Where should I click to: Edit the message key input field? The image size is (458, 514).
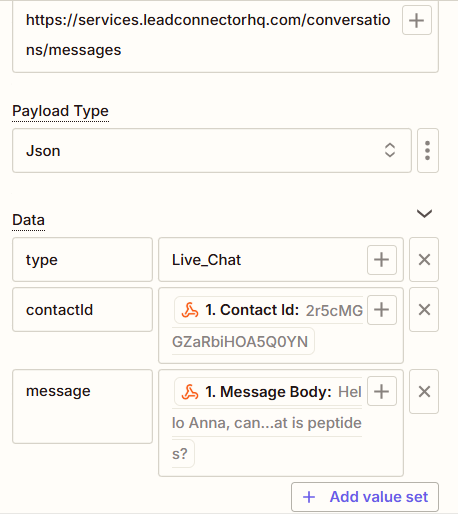pyautogui.click(x=82, y=406)
